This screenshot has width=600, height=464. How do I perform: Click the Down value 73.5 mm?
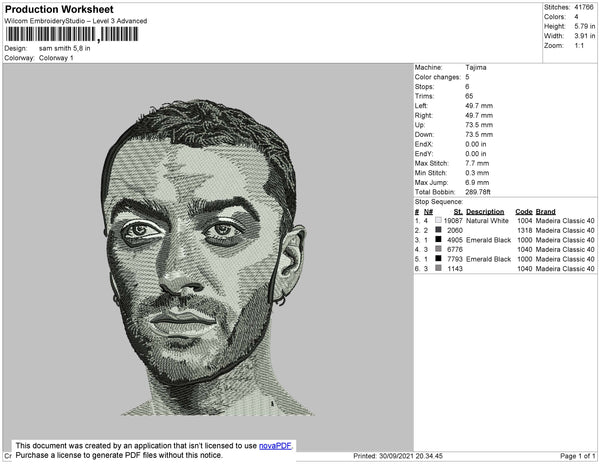[479, 134]
